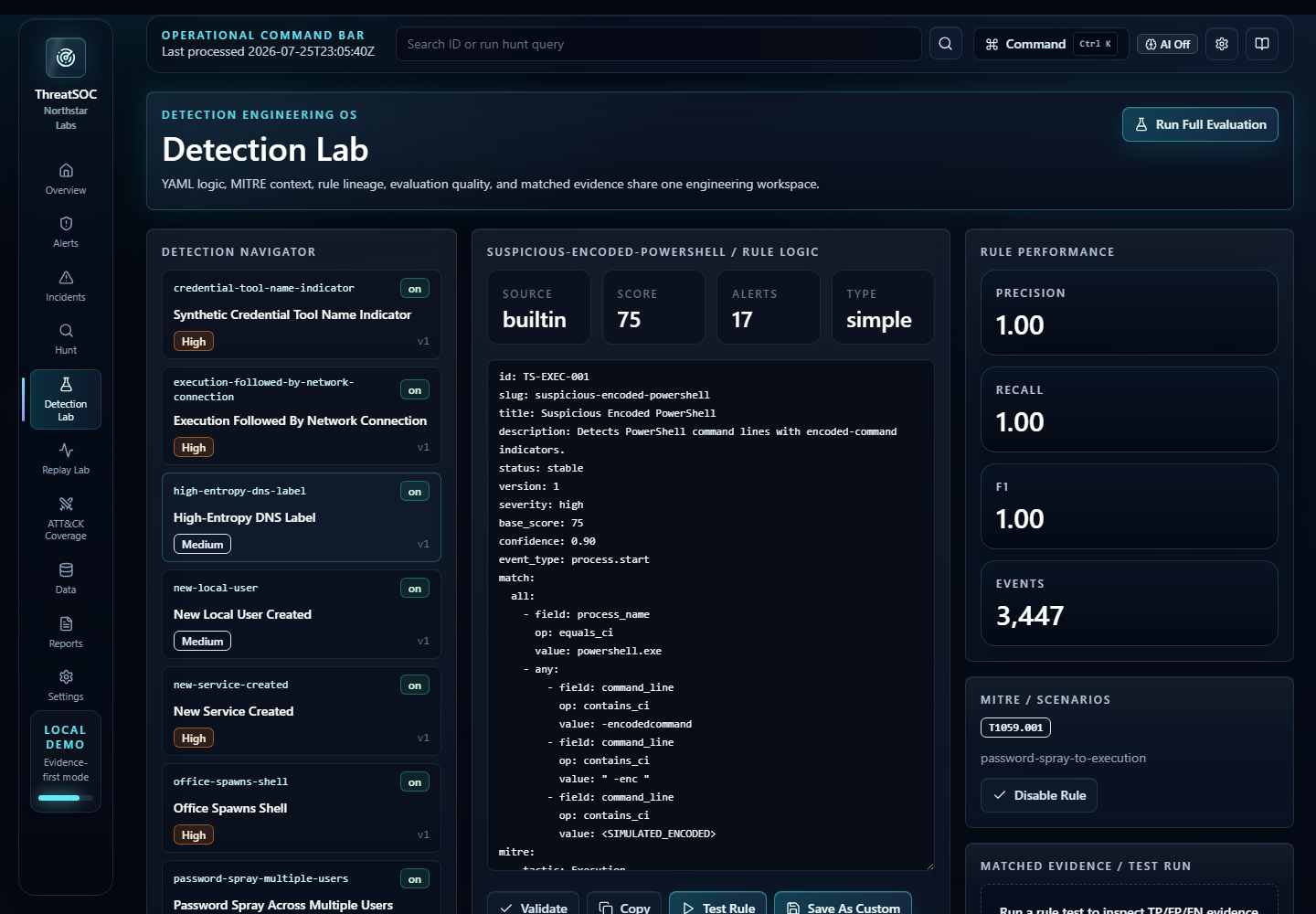
Task: Click the search ID or hunt query field
Action: (659, 44)
